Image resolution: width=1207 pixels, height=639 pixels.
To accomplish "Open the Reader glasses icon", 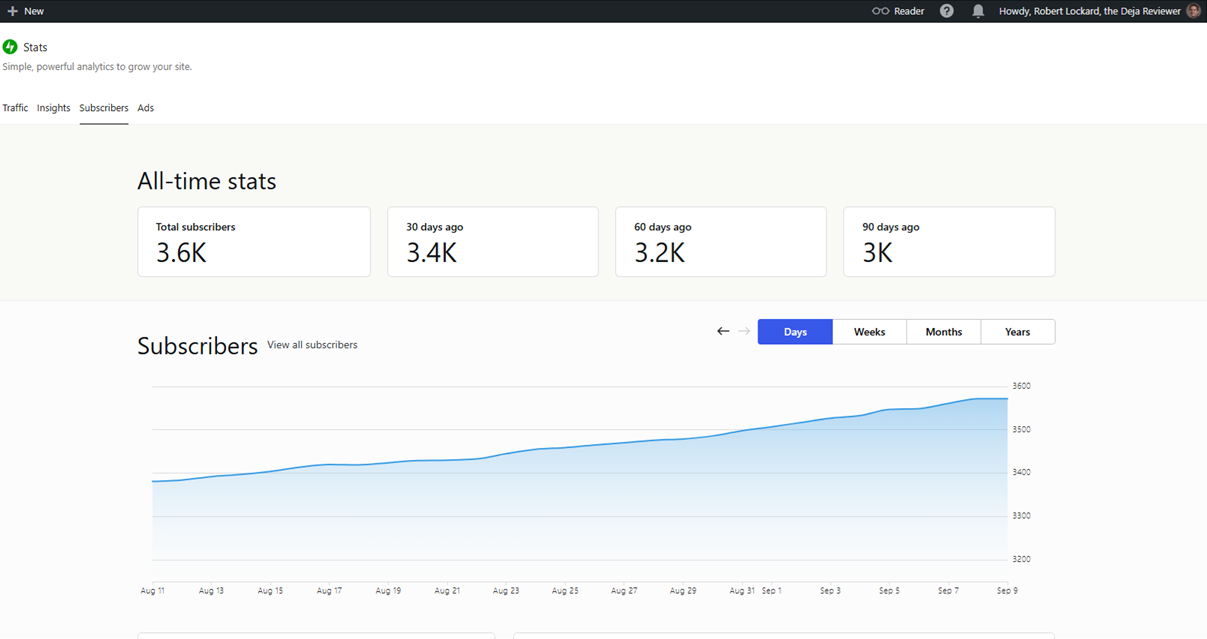I will click(x=880, y=11).
